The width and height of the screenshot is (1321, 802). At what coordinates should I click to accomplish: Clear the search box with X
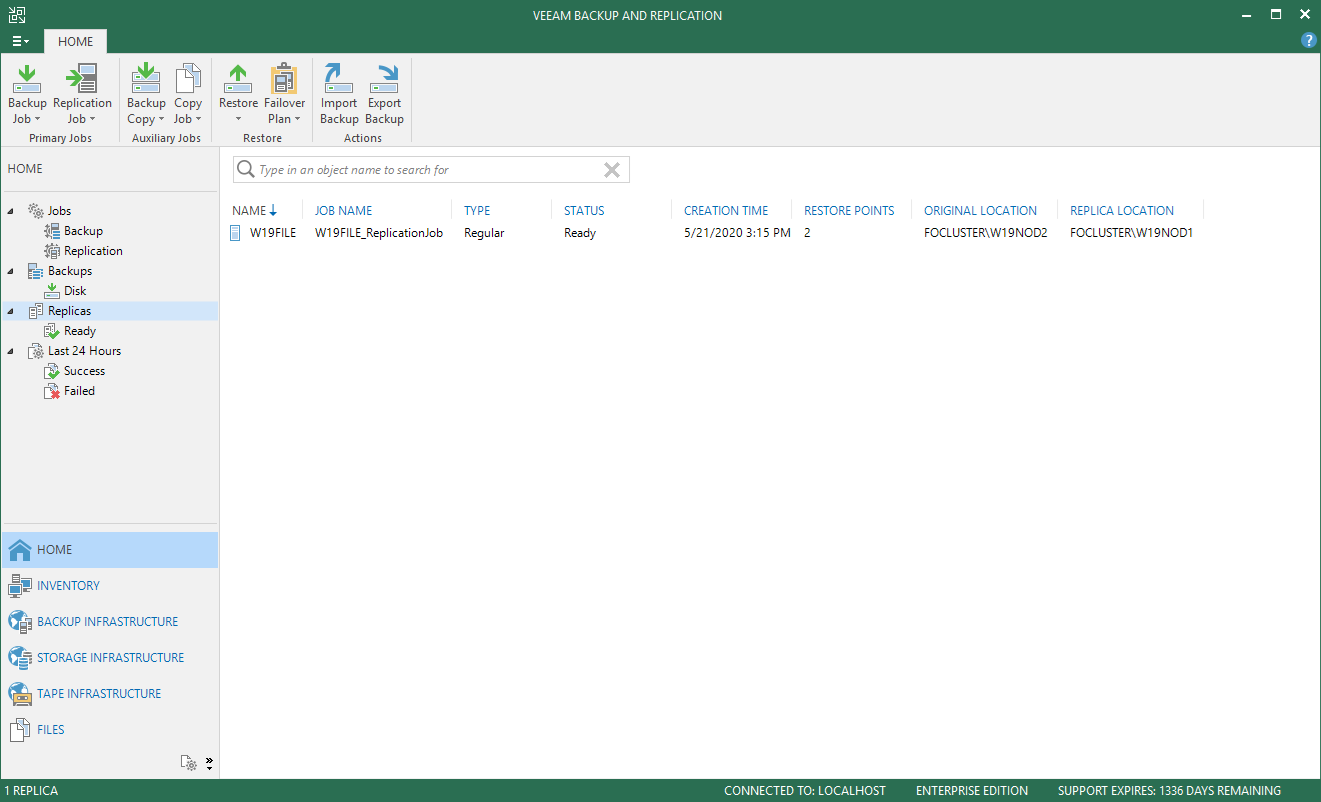pos(612,170)
